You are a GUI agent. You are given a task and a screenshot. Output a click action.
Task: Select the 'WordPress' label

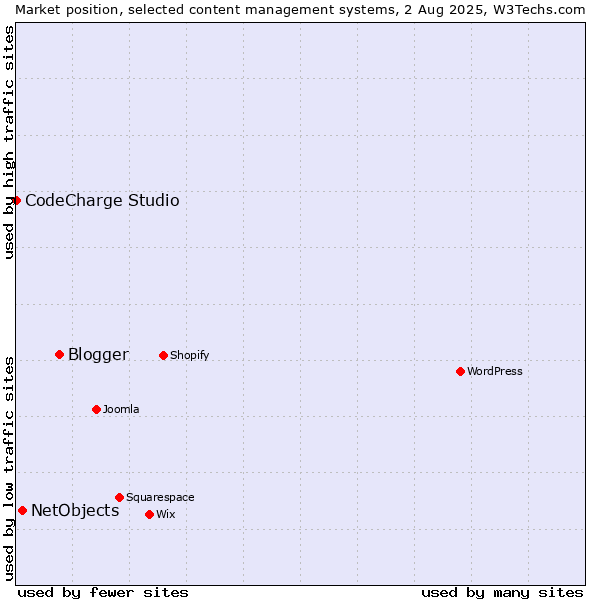coord(494,371)
